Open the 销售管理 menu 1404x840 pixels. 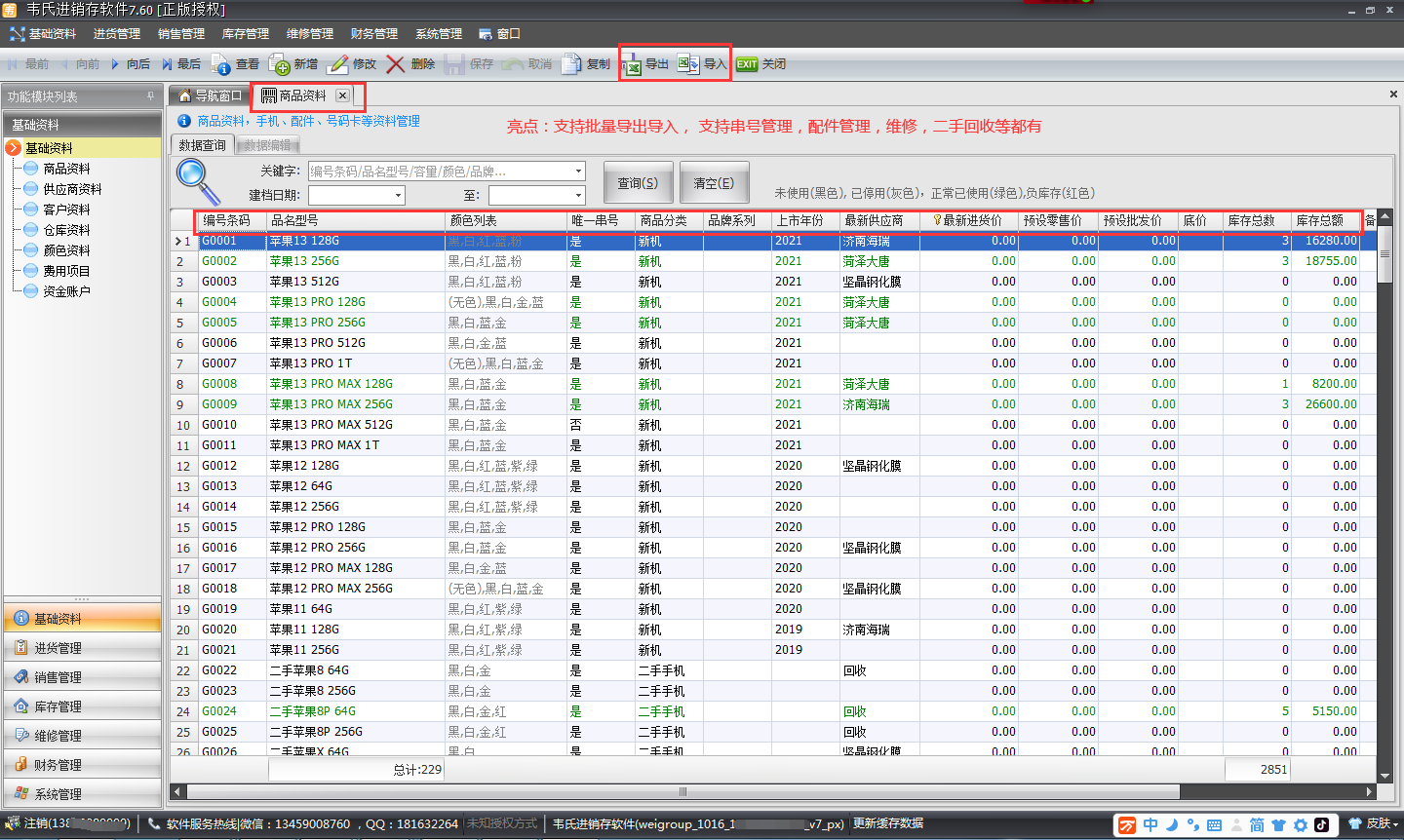pyautogui.click(x=181, y=34)
